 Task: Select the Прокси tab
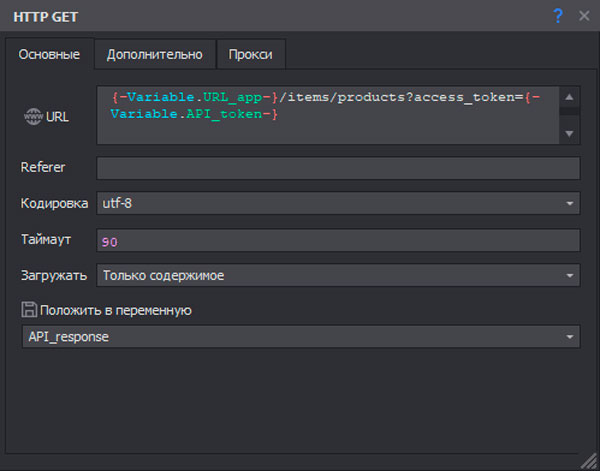pyautogui.click(x=250, y=54)
